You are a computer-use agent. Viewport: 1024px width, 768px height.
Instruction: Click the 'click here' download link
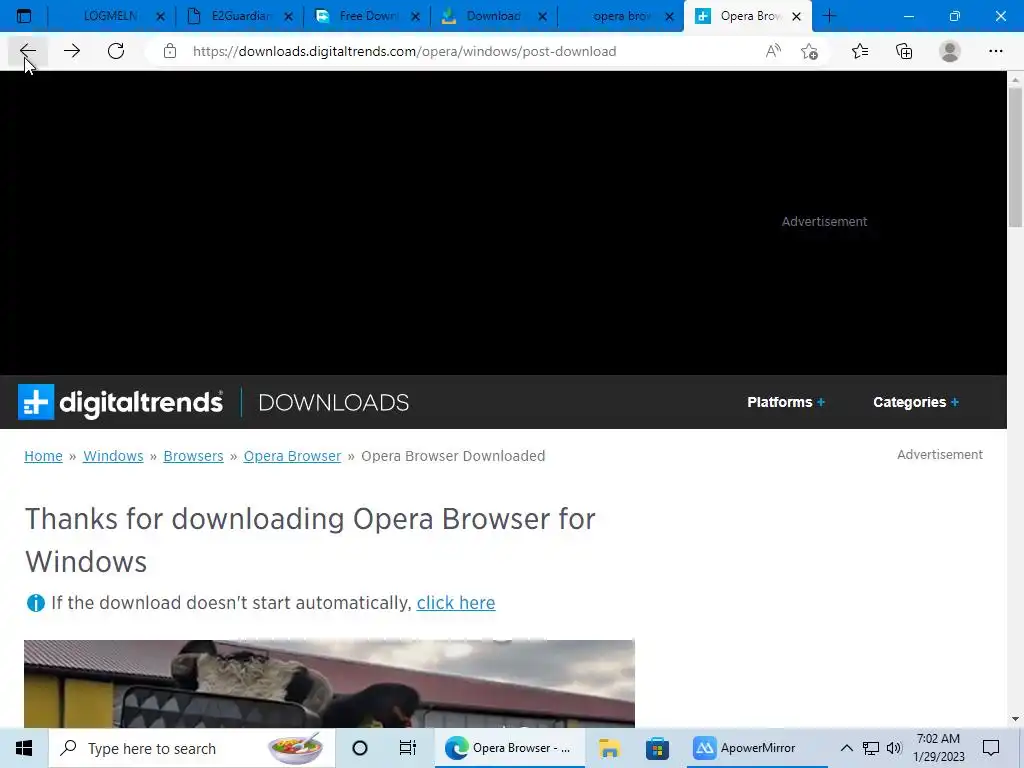pos(456,603)
